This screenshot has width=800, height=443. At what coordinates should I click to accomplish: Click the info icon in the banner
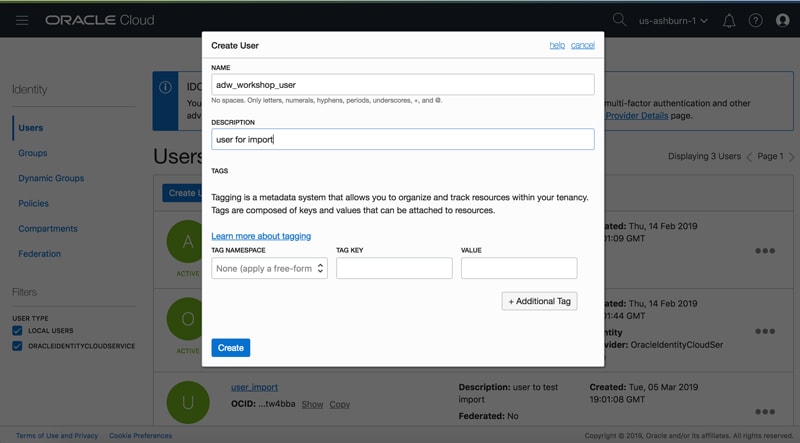click(x=165, y=87)
